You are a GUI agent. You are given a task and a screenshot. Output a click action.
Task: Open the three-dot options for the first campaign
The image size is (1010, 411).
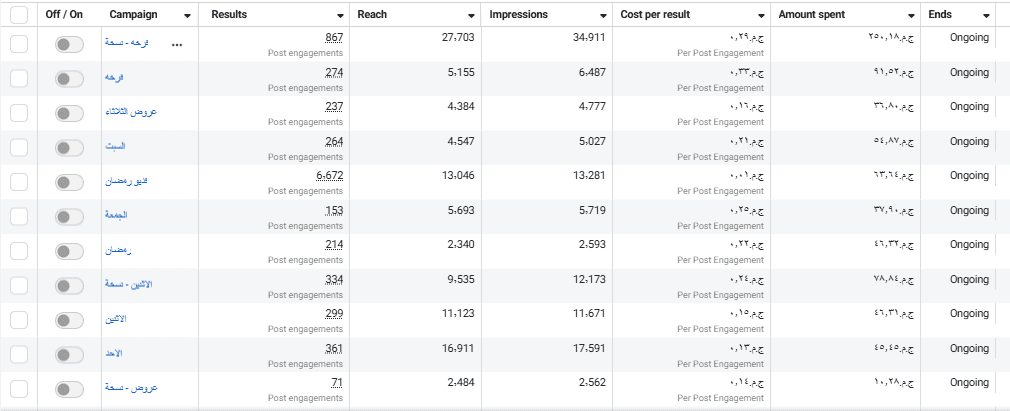tap(177, 45)
